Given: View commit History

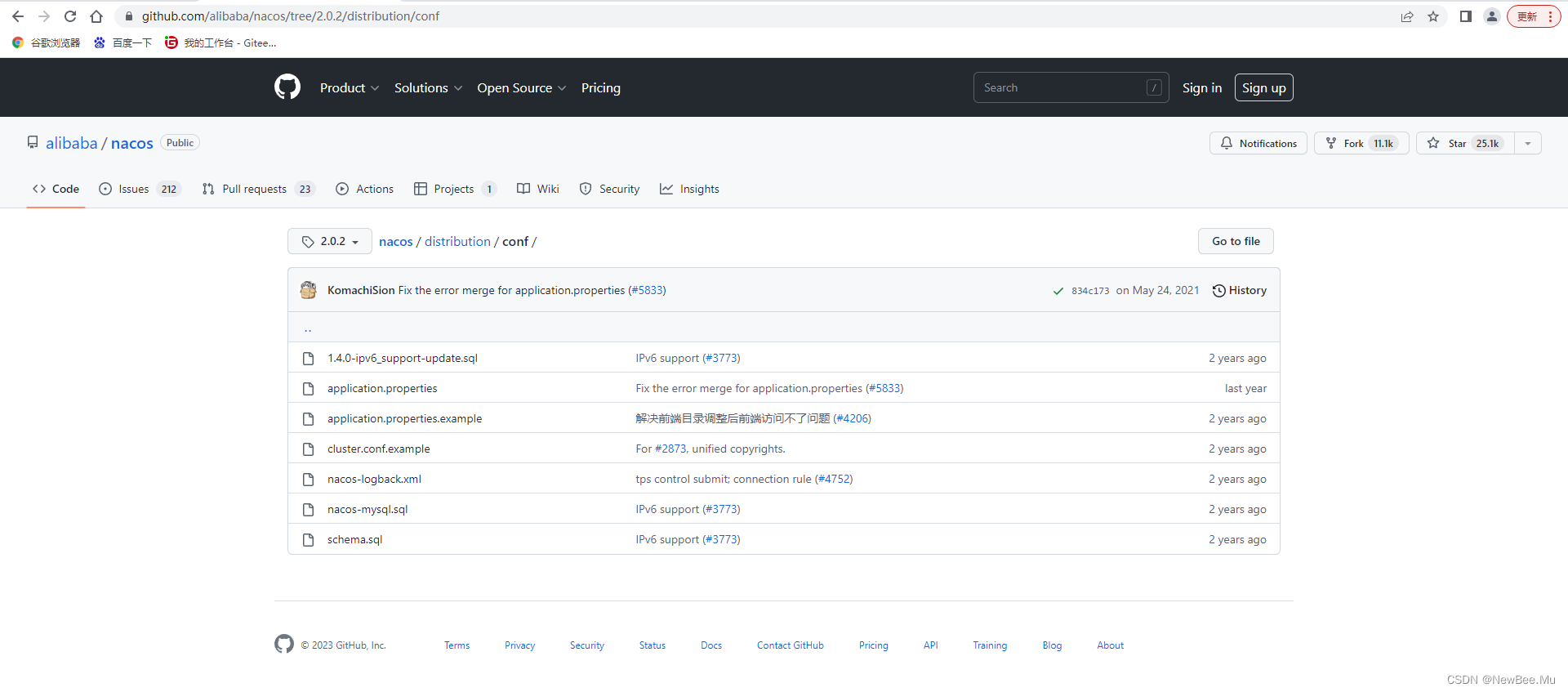Looking at the screenshot, I should click(1240, 290).
